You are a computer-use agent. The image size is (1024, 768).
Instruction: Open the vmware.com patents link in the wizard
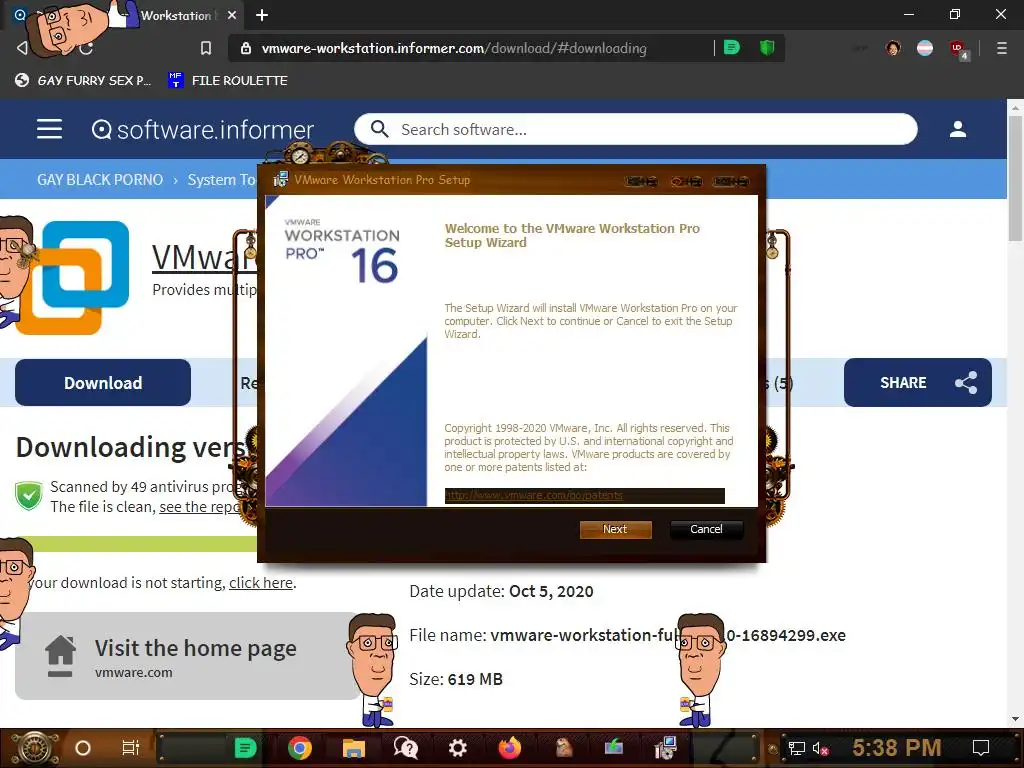coord(534,496)
